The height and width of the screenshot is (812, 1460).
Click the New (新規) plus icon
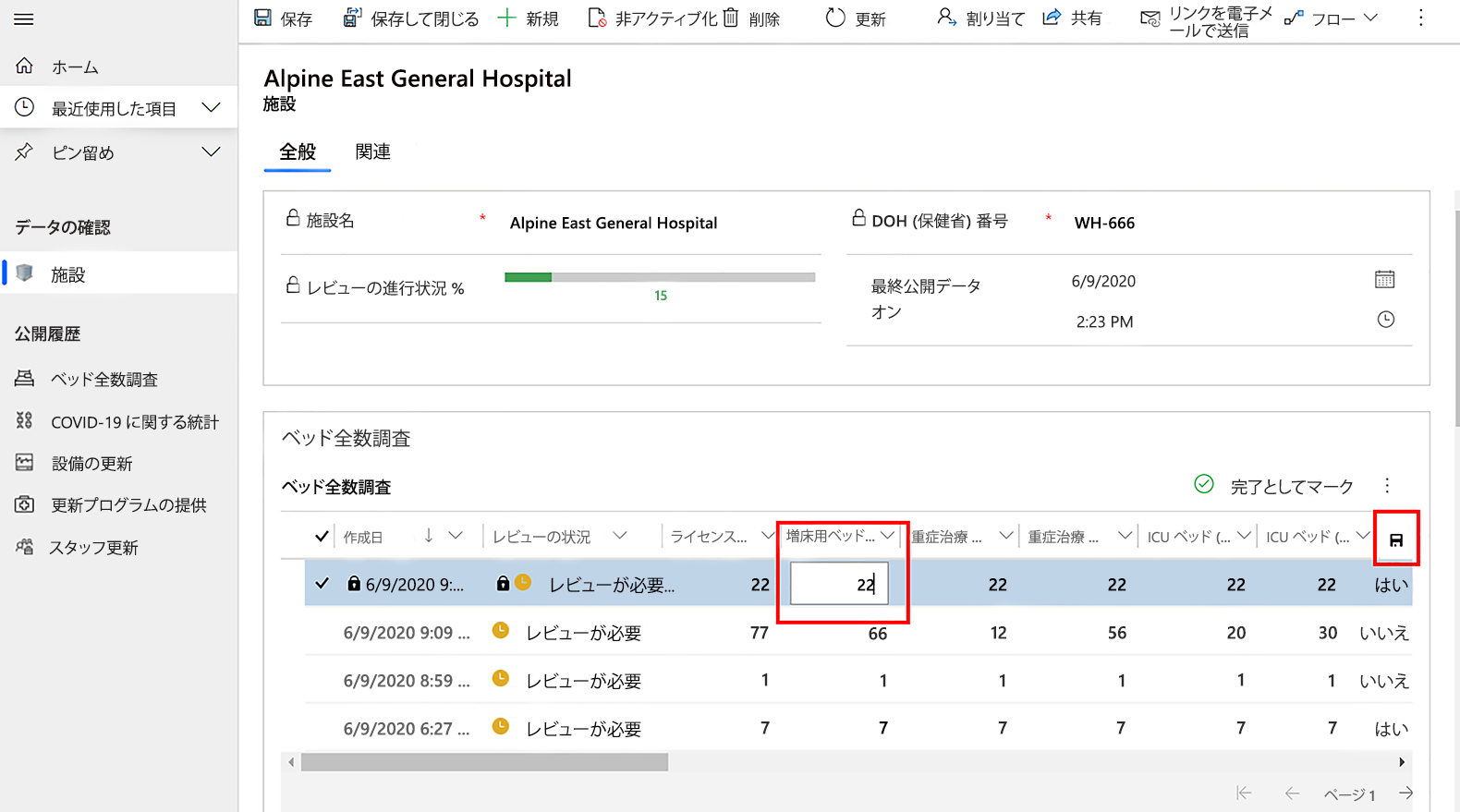(506, 18)
